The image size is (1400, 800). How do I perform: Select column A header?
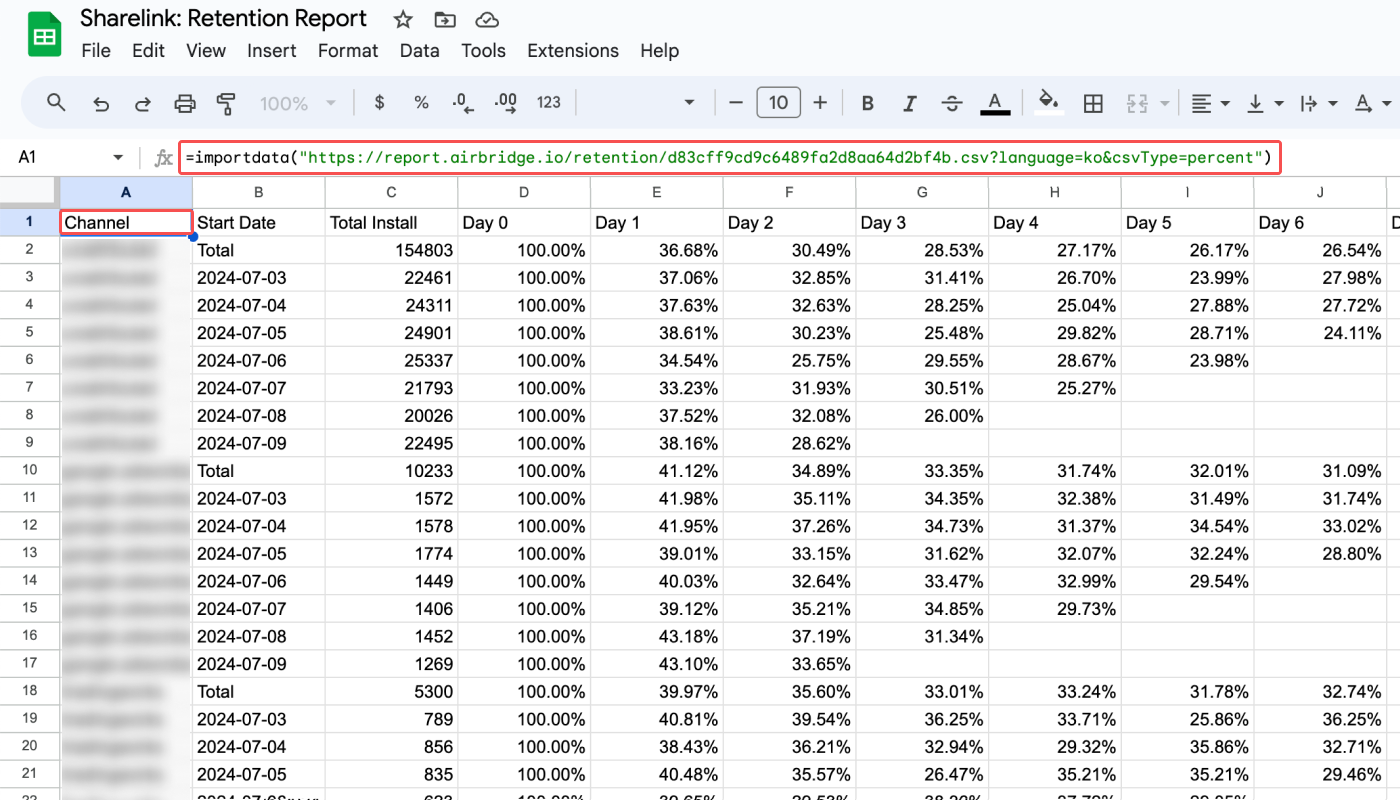126,192
